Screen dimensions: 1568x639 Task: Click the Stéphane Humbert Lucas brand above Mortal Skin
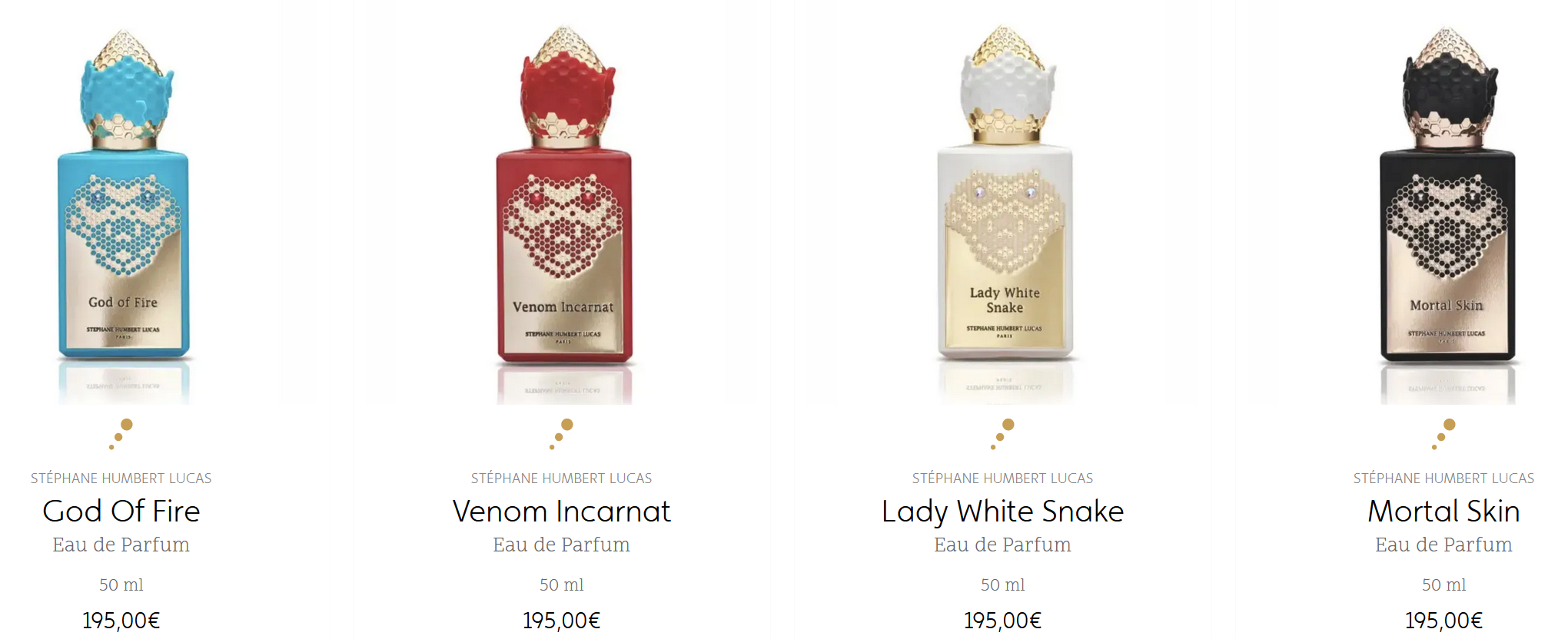coord(1444,478)
